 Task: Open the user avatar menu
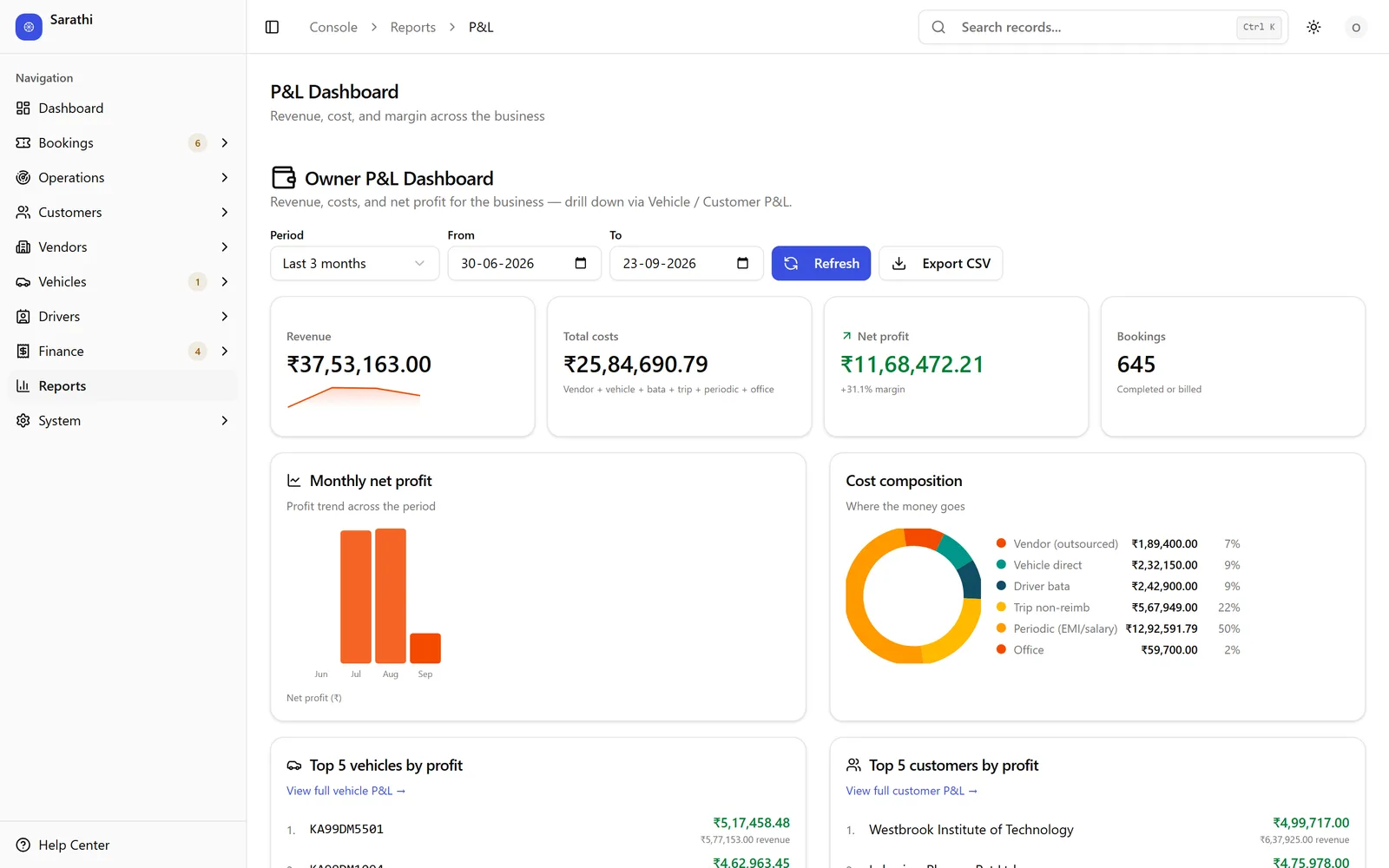point(1355,27)
